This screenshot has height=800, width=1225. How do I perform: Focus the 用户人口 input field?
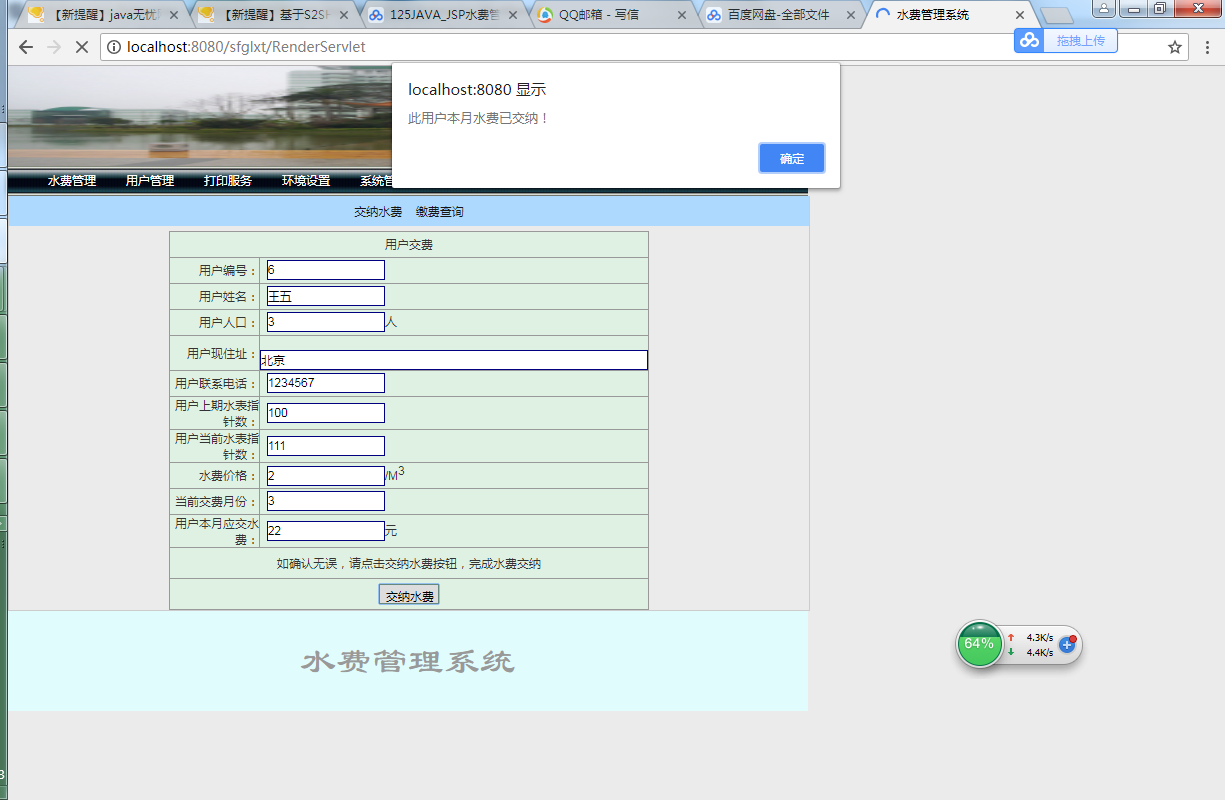326,322
